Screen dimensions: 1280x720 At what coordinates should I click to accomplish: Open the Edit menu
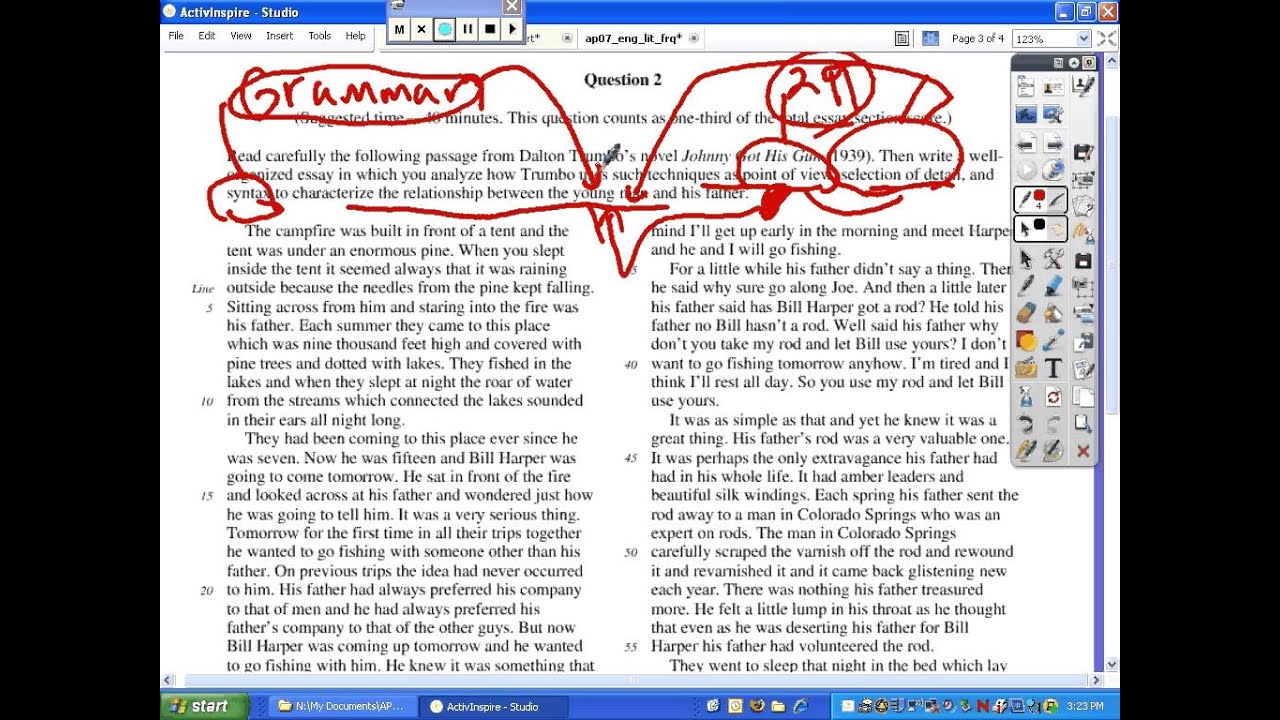coord(207,36)
